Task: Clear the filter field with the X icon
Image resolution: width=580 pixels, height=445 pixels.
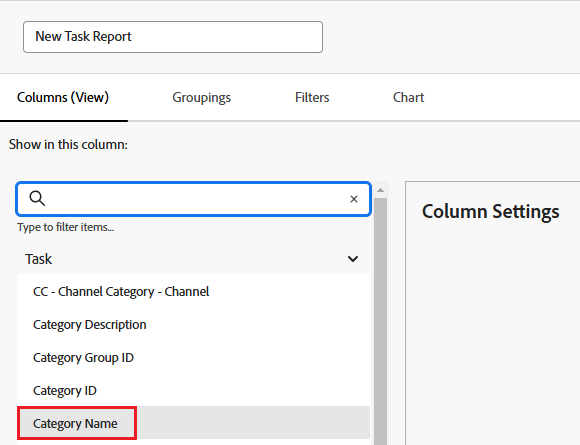Action: tap(354, 199)
